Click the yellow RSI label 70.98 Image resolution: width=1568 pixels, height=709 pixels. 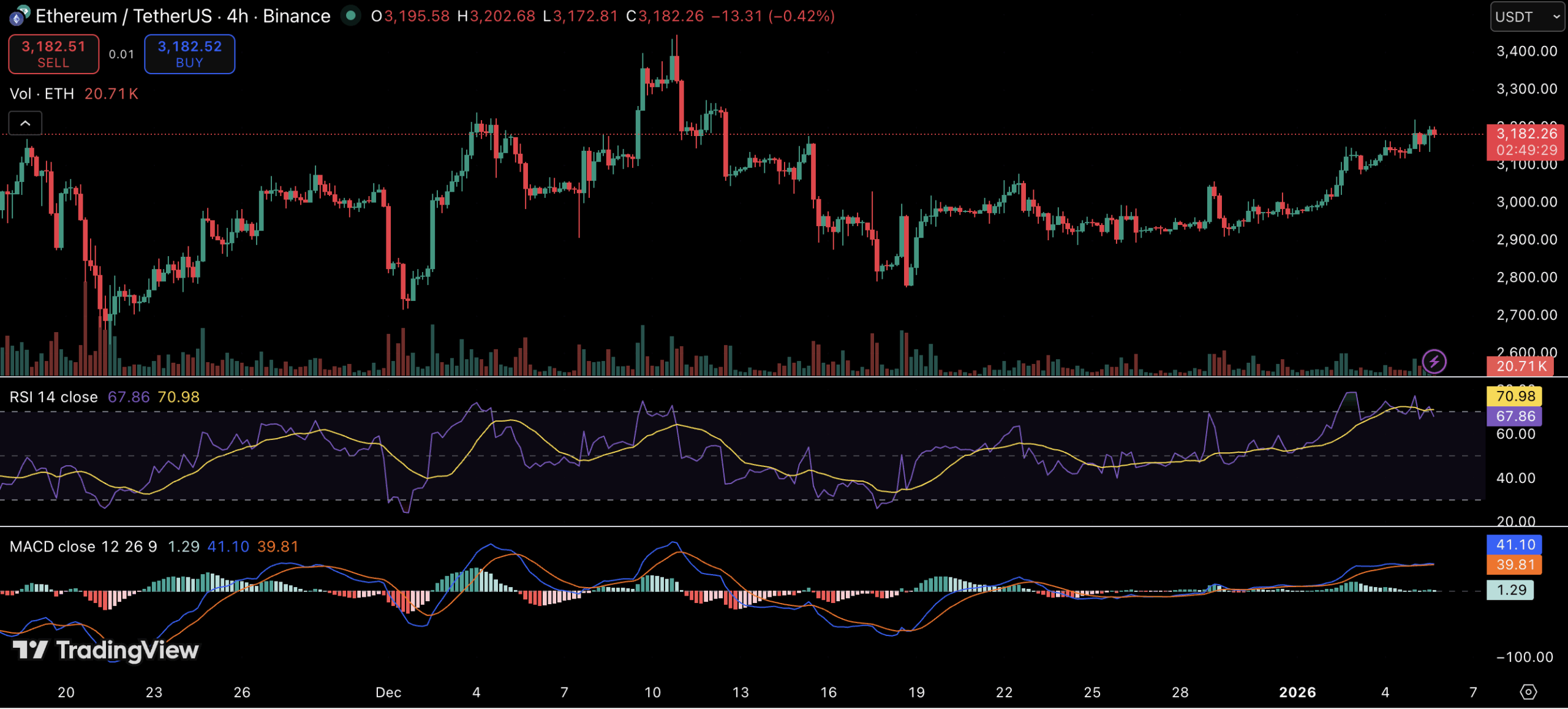1515,396
